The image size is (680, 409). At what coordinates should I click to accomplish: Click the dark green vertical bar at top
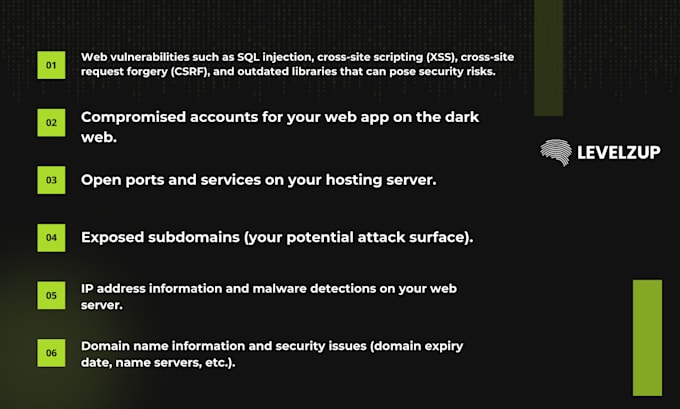tap(549, 58)
